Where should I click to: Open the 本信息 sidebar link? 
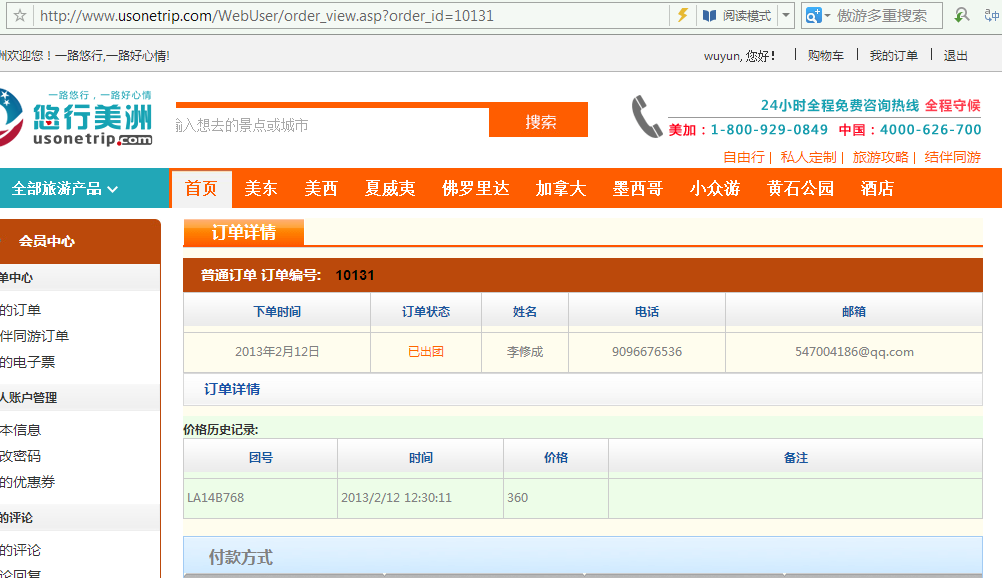coord(20,430)
